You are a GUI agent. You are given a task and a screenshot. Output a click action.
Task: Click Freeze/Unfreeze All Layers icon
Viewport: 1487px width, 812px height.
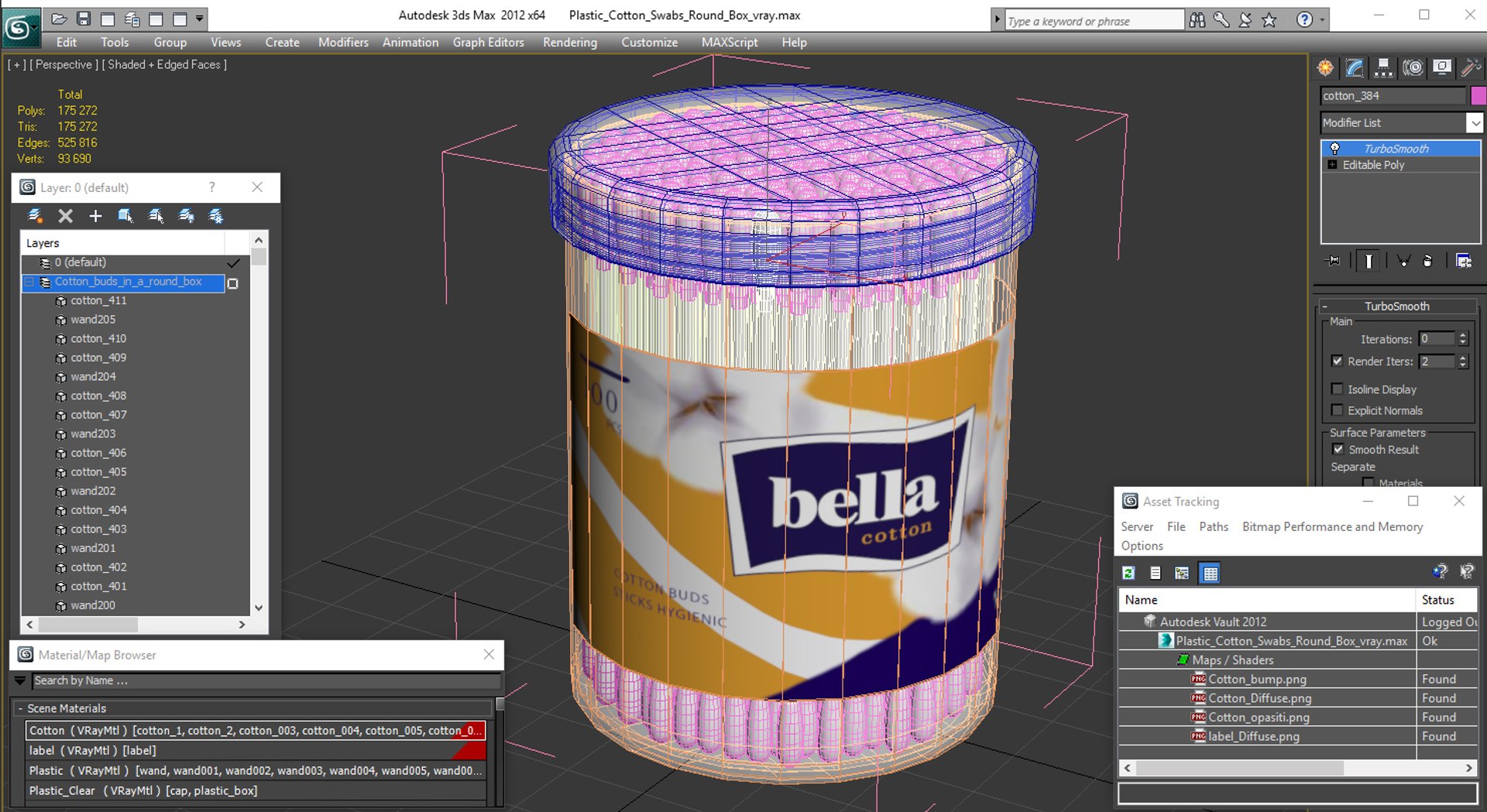click(x=216, y=216)
